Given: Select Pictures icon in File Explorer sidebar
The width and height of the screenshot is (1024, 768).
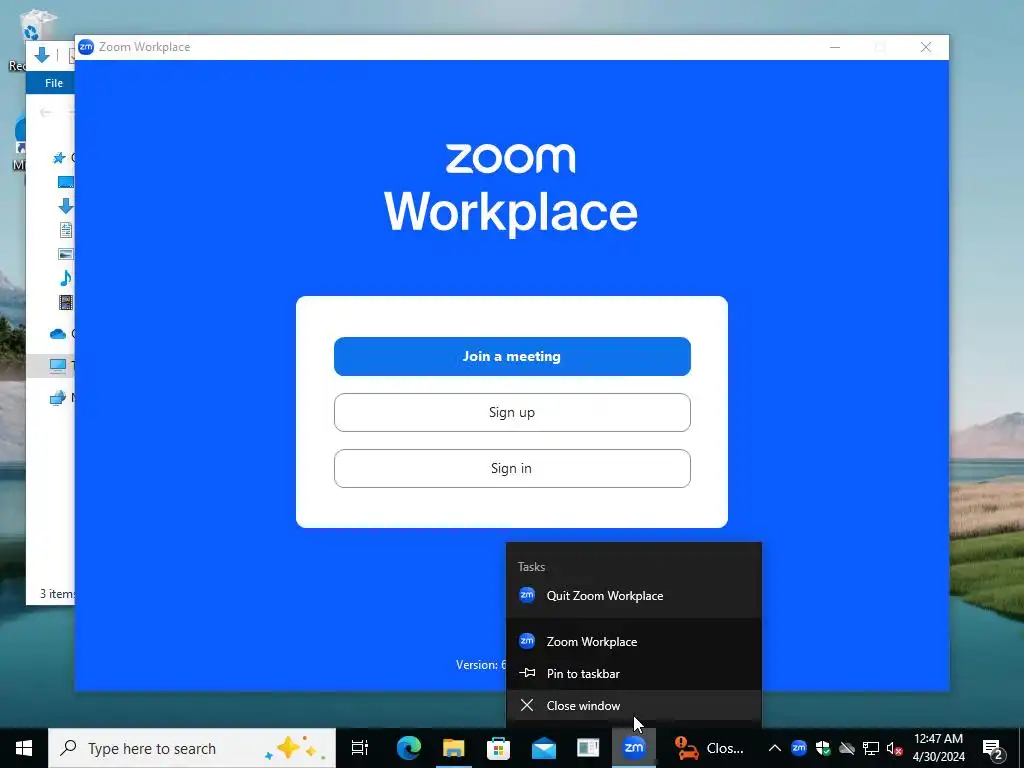Looking at the screenshot, I should click(66, 254).
